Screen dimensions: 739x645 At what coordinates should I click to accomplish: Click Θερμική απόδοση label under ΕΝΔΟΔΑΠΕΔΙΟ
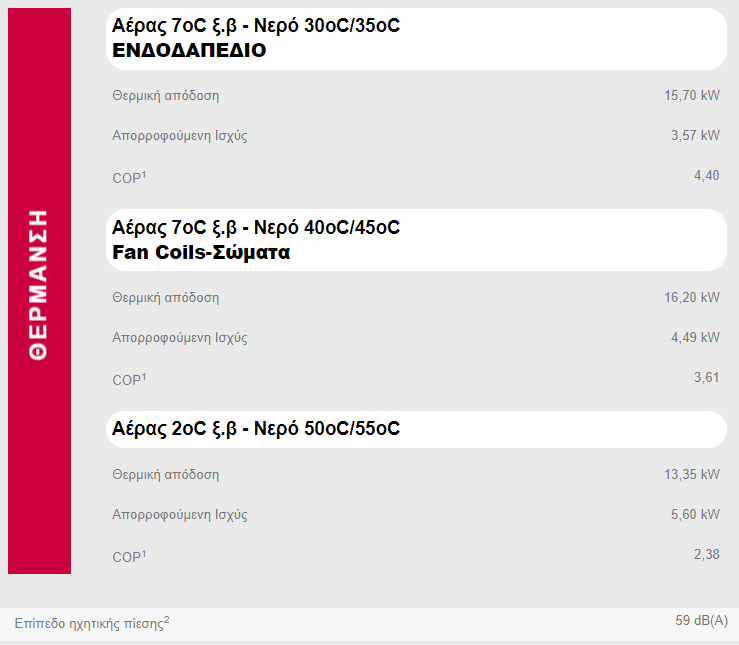tap(165, 96)
